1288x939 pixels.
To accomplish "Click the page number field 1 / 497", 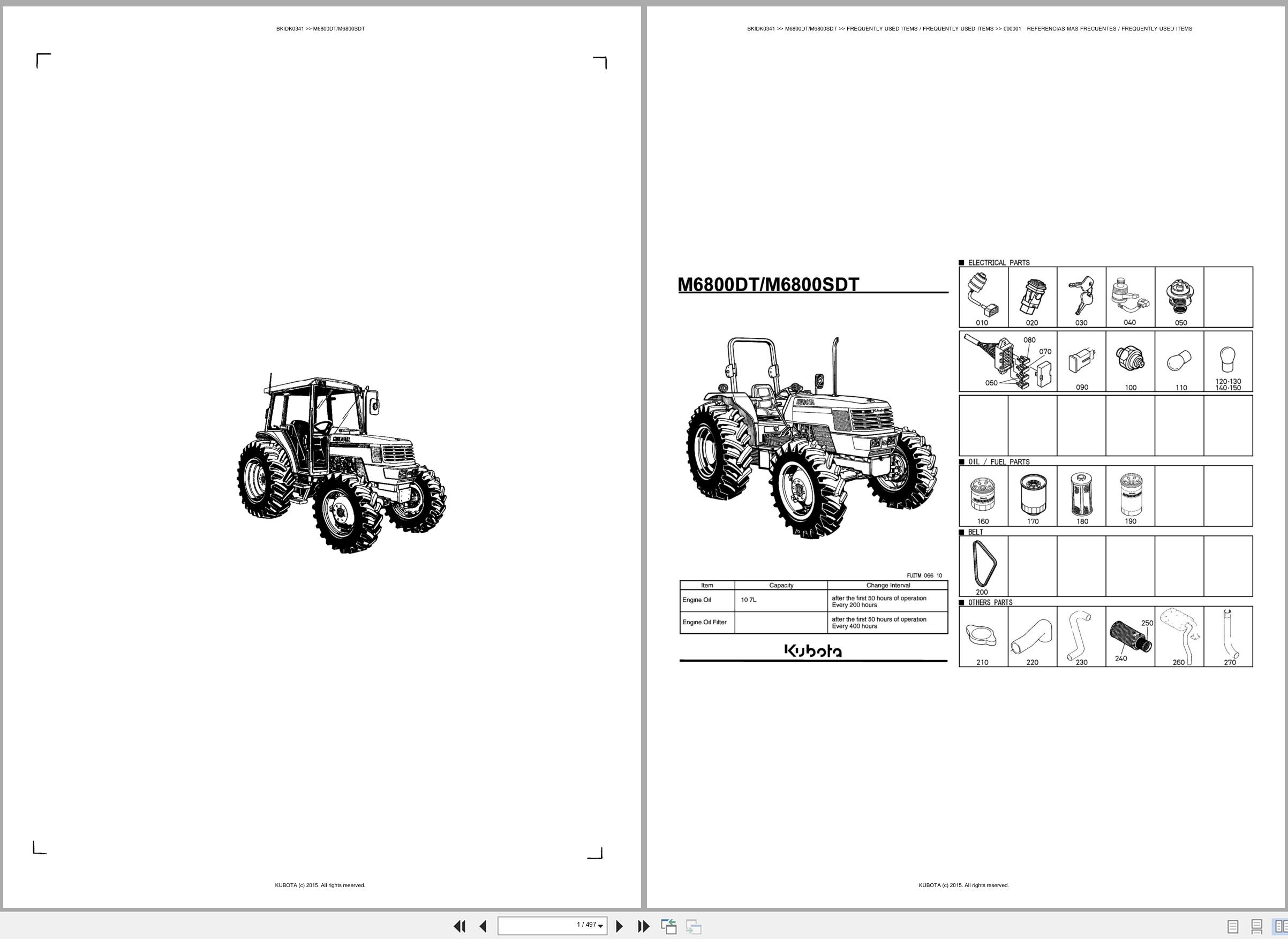I will [x=552, y=926].
